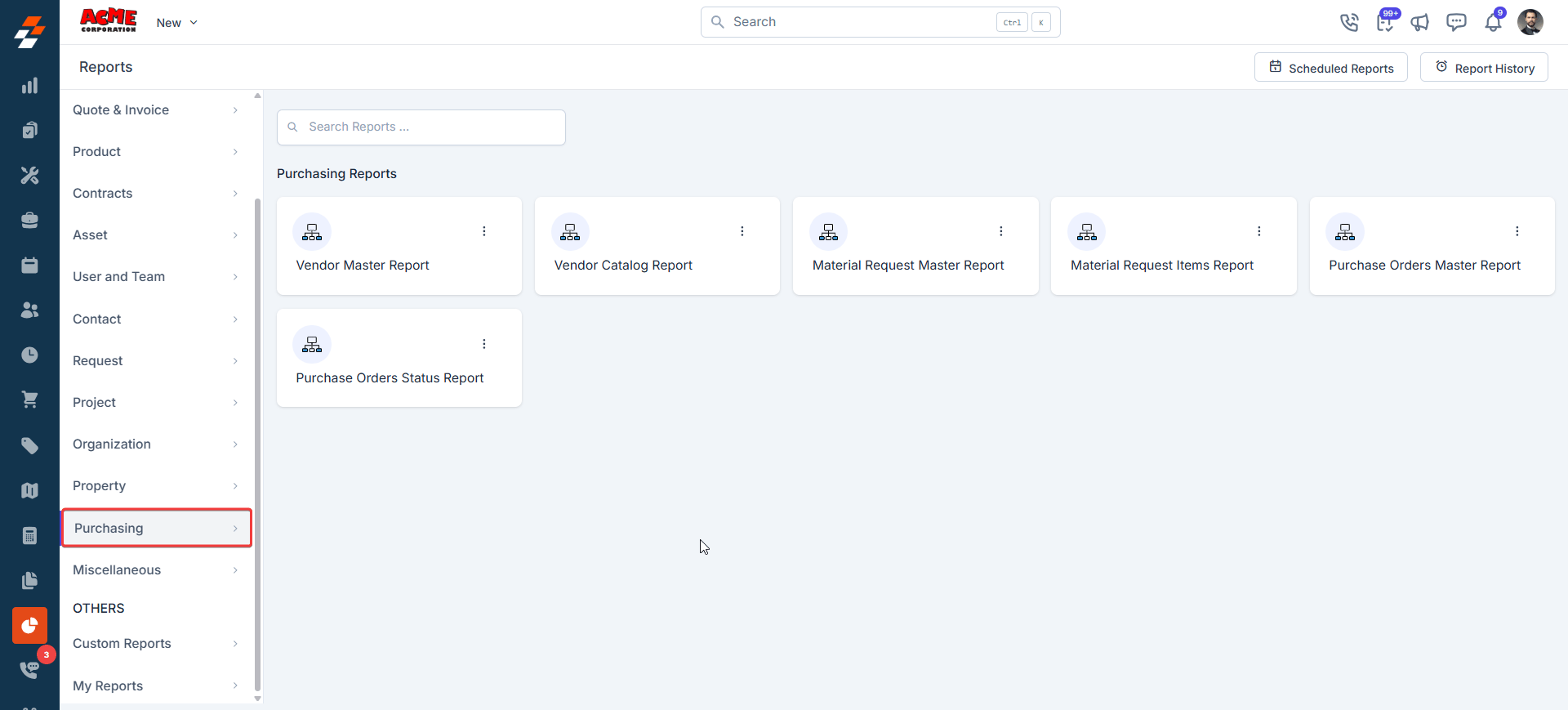Image resolution: width=1568 pixels, height=710 pixels.
Task: Open the New dropdown
Action: pos(177,23)
